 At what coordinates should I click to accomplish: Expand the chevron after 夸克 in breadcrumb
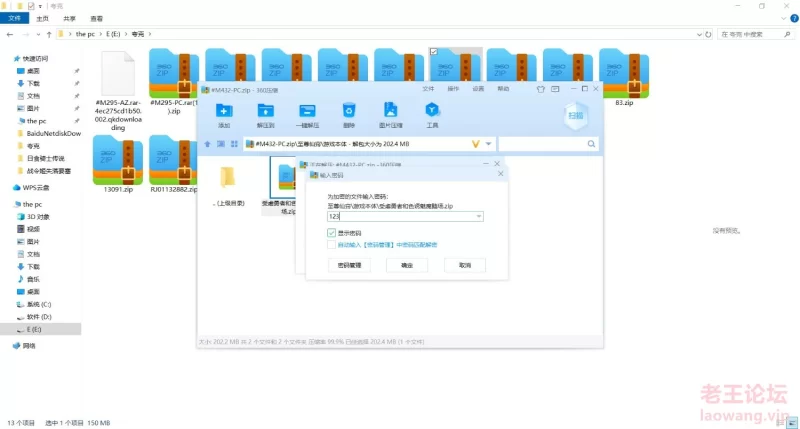point(149,34)
